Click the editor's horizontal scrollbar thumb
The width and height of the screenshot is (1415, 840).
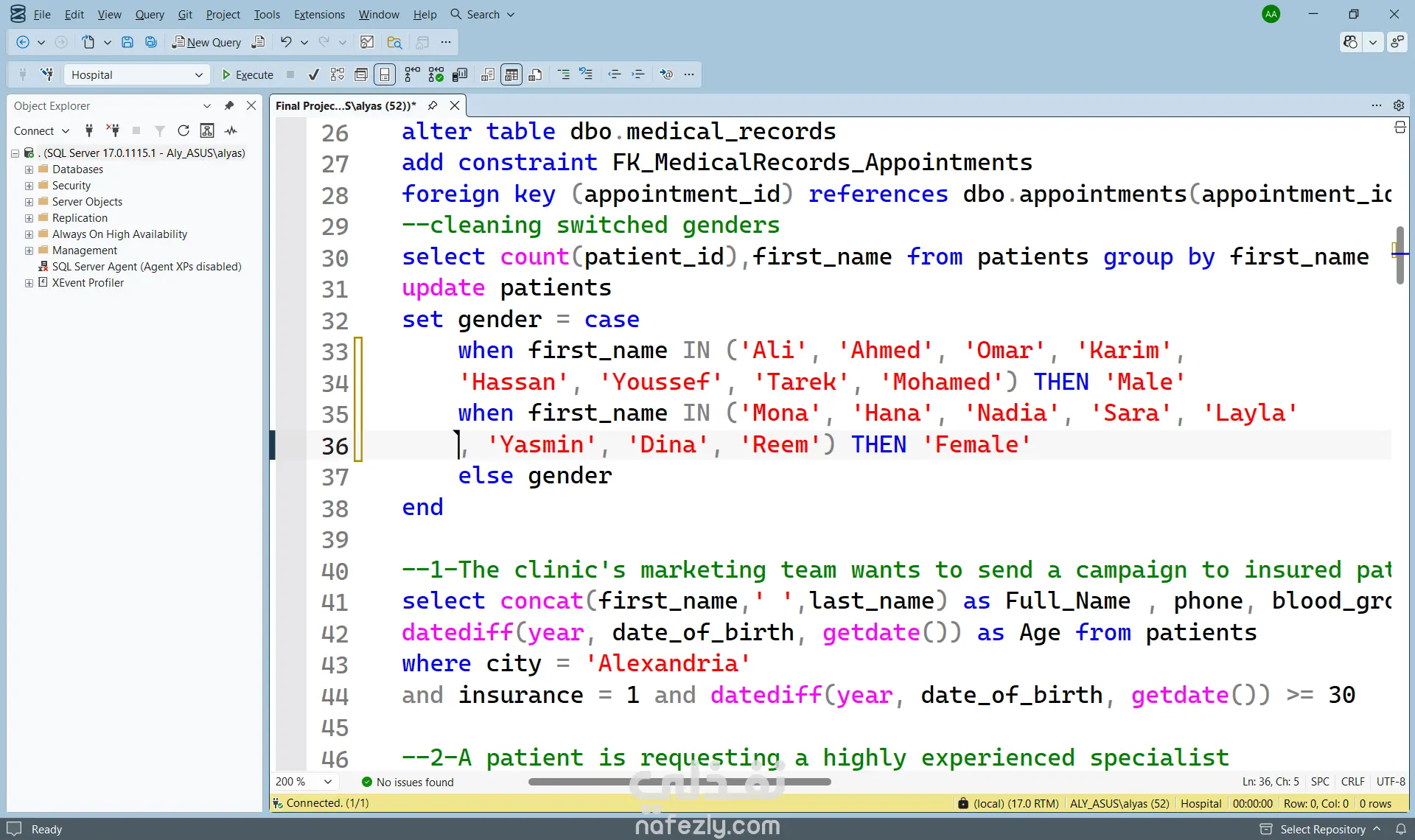click(x=679, y=782)
